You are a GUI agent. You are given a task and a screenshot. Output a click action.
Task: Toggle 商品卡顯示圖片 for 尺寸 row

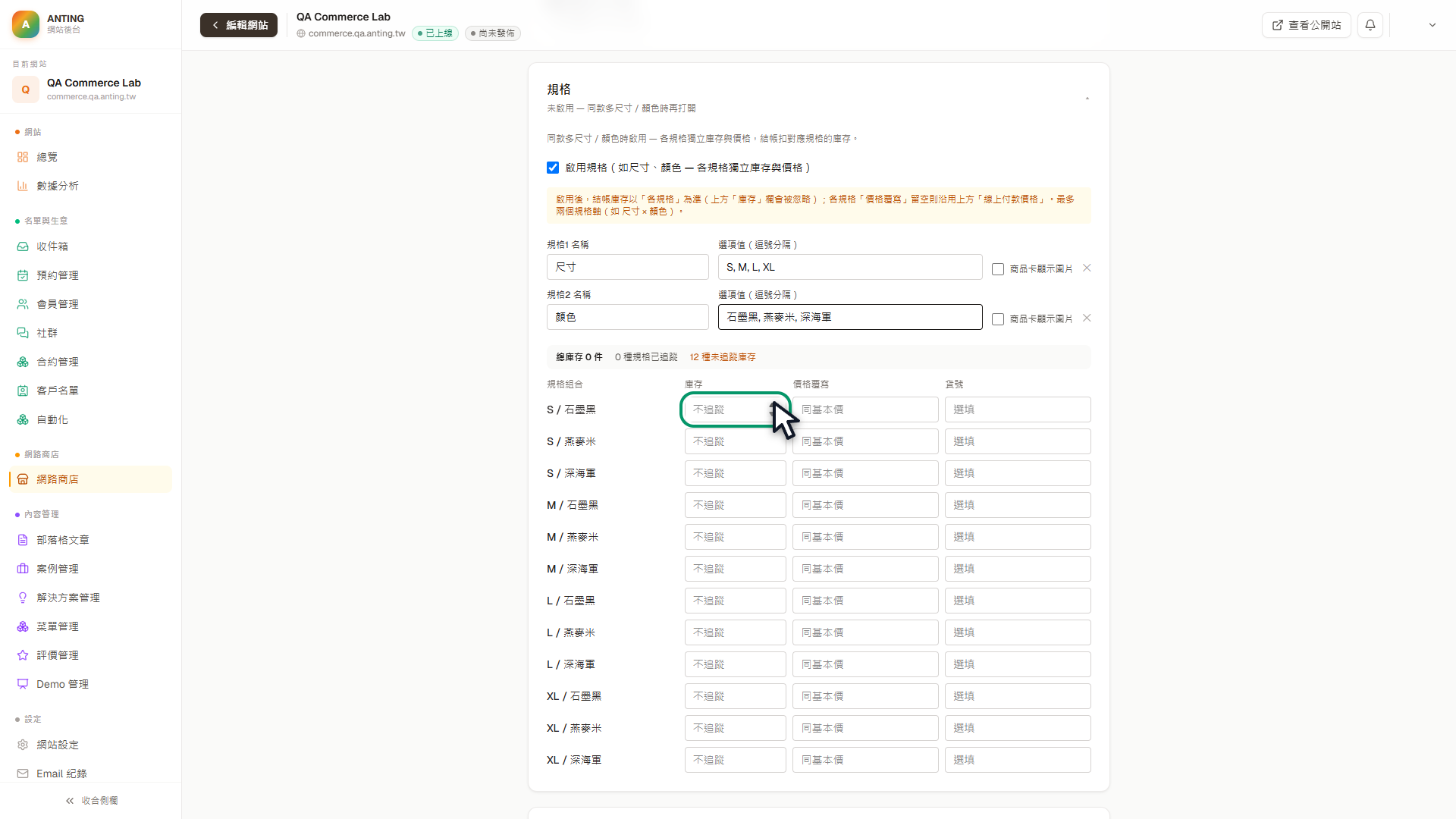(998, 269)
